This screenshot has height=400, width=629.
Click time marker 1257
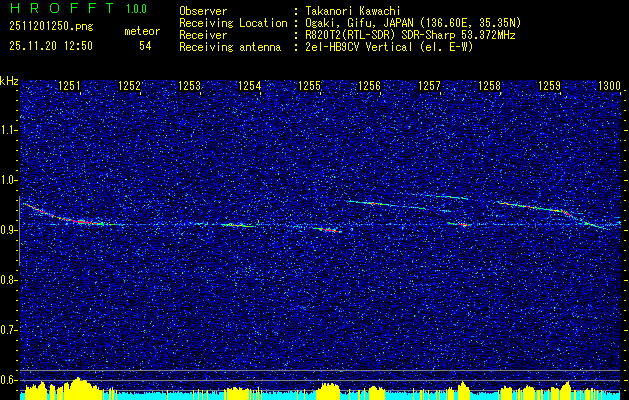tap(430, 86)
